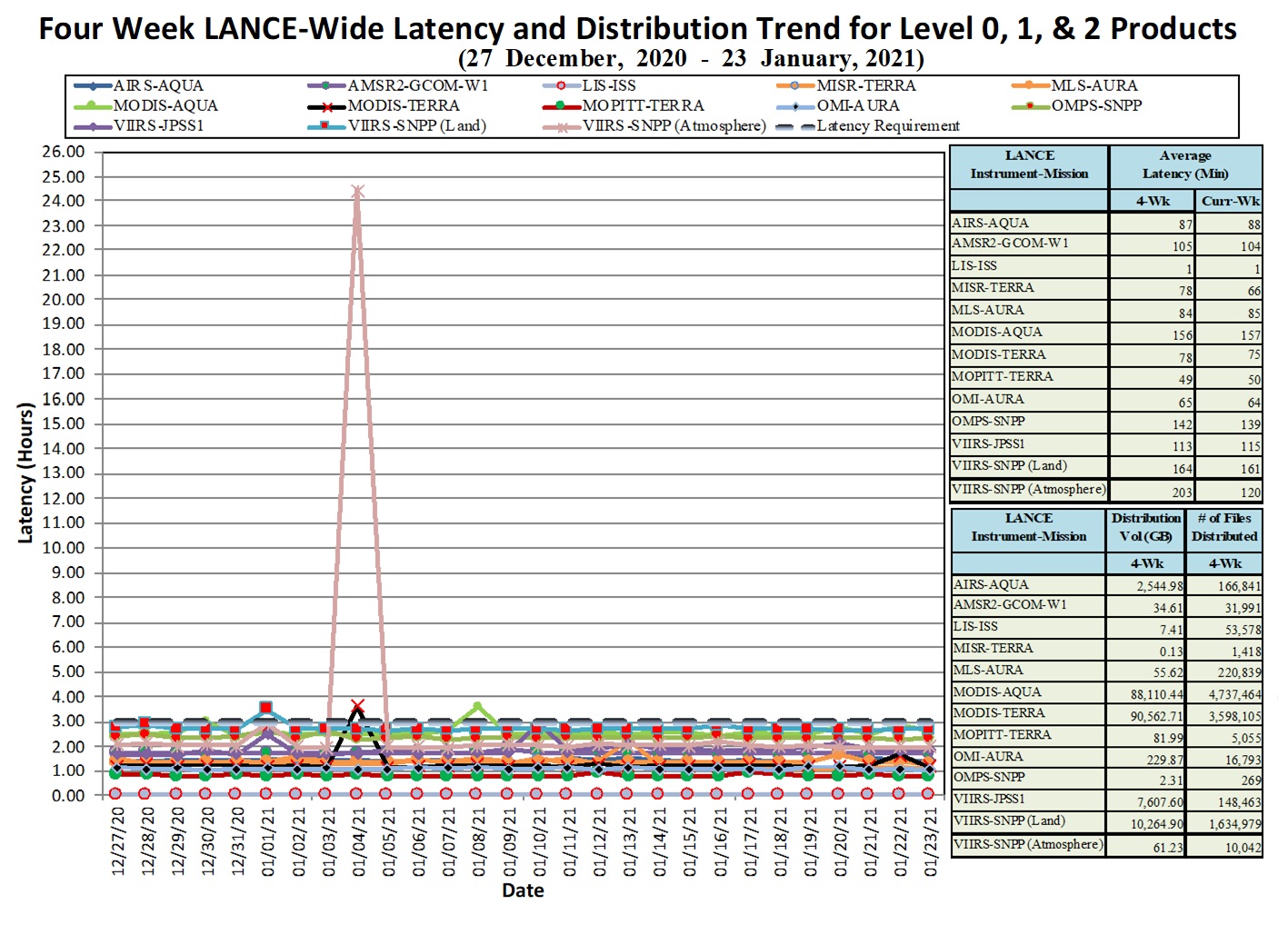
Task: Click the MISR-TERRA legend entry
Action: click(x=846, y=85)
